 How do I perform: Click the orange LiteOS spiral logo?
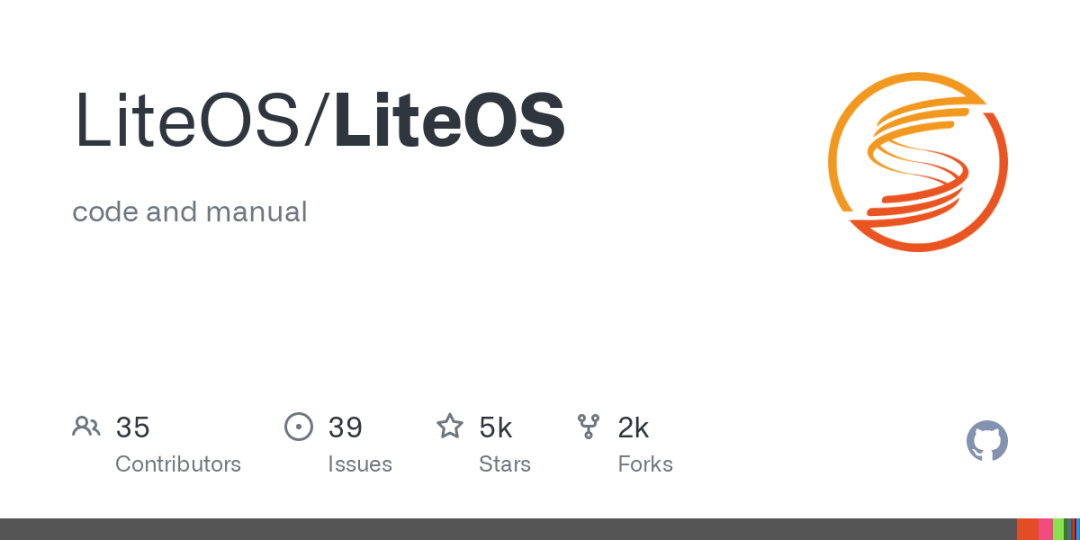coord(917,162)
